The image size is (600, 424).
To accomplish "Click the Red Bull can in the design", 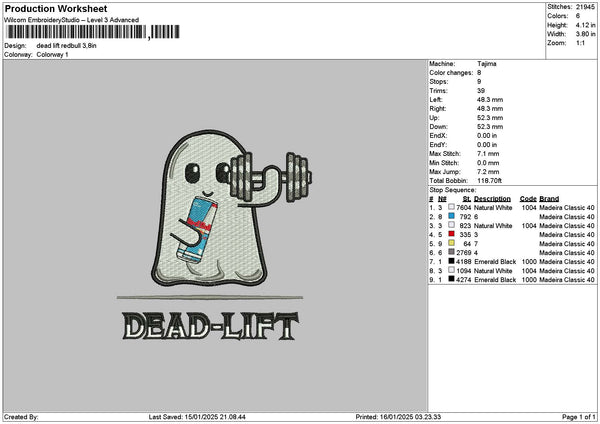I will [x=197, y=230].
